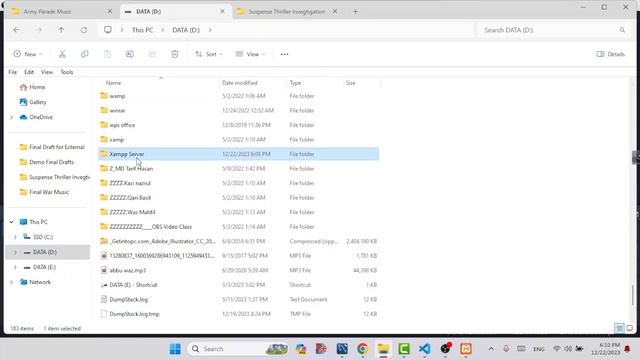Refresh the current folder

84,30
